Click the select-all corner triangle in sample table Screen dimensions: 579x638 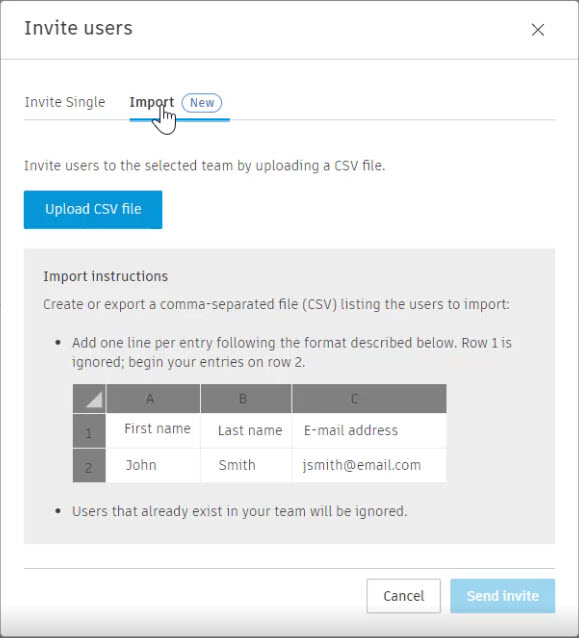(x=89, y=399)
